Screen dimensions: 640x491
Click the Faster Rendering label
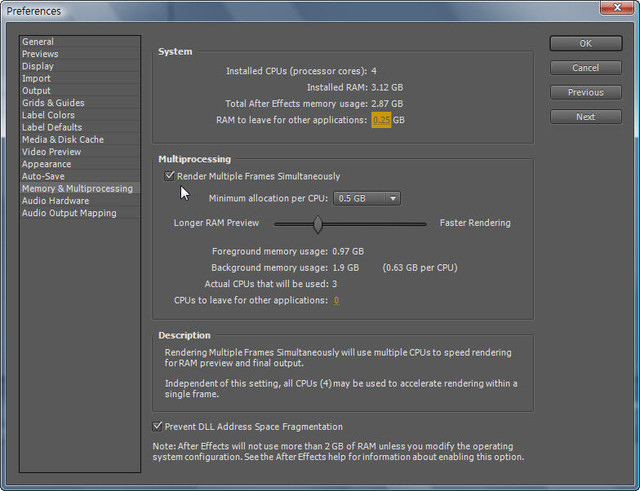[x=475, y=223]
